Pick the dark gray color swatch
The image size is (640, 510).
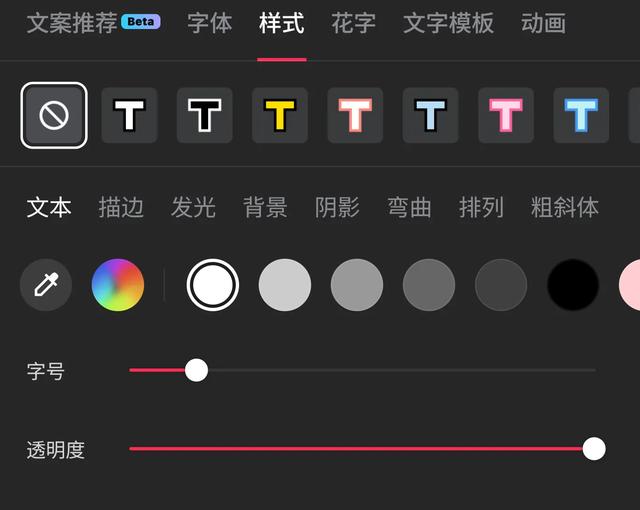[x=429, y=285]
